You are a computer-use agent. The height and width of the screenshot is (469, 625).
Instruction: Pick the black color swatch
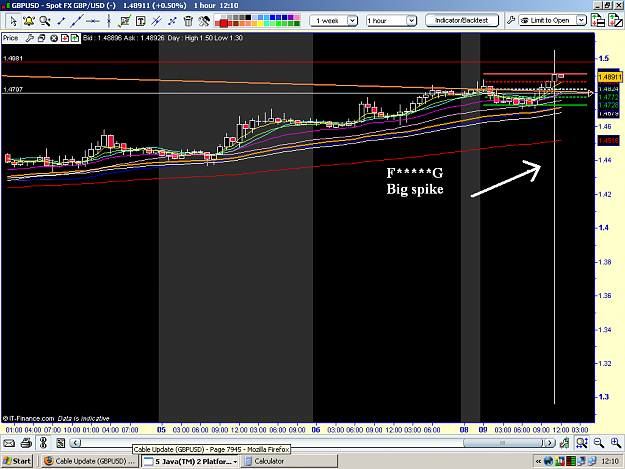pyautogui.click(x=248, y=18)
